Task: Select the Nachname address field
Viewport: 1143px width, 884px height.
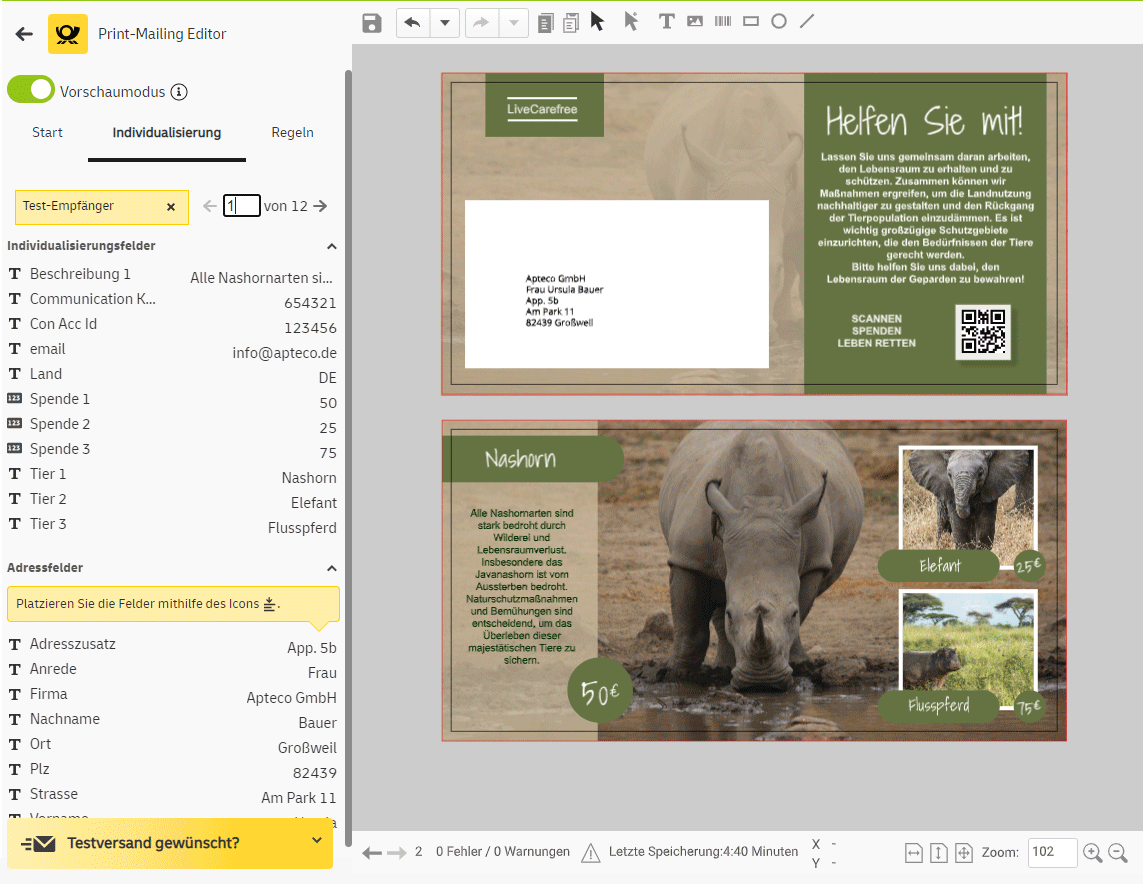Action: click(x=172, y=720)
